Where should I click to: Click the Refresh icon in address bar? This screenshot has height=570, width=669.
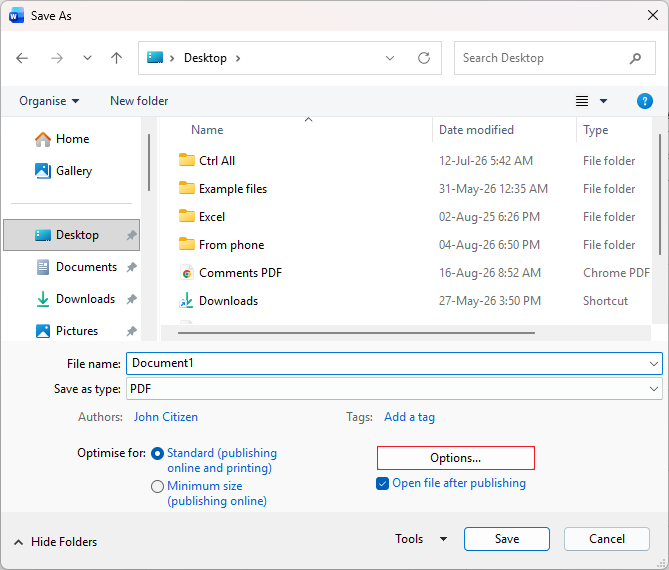tap(424, 58)
